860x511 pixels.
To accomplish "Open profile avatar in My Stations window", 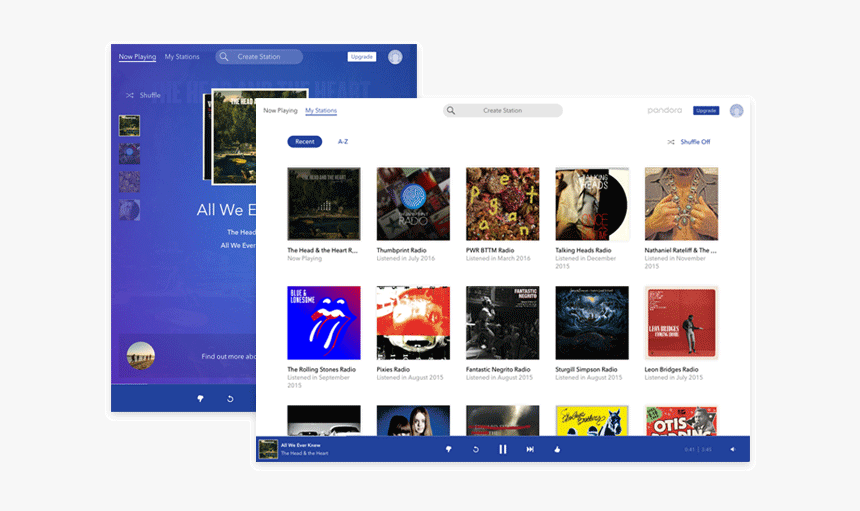I will (x=736, y=110).
